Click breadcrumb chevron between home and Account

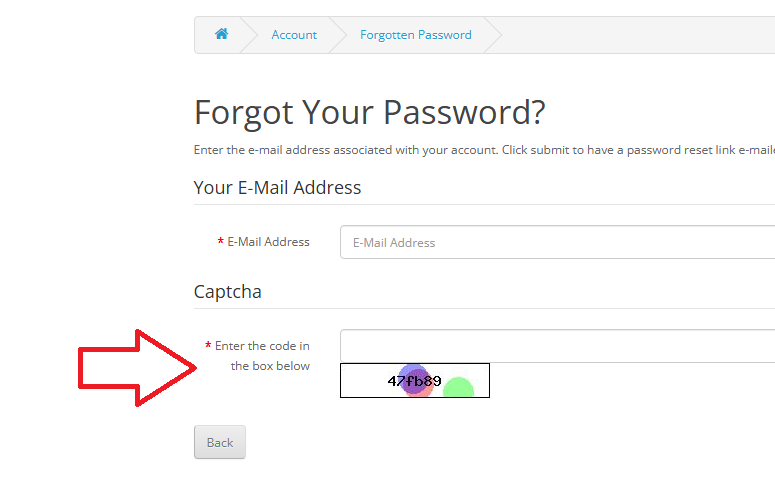tap(249, 35)
